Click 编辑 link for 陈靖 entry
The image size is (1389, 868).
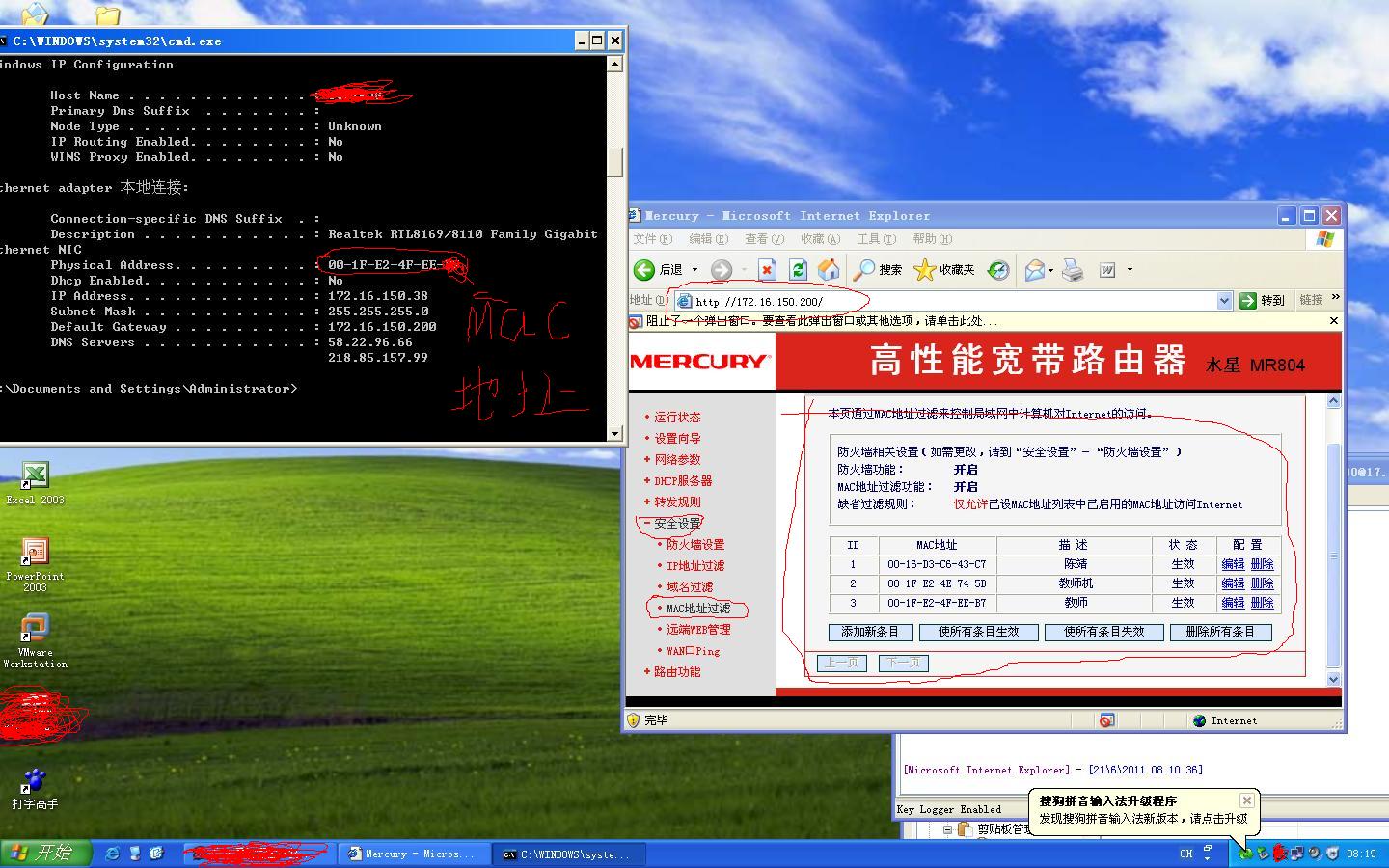coord(1233,564)
